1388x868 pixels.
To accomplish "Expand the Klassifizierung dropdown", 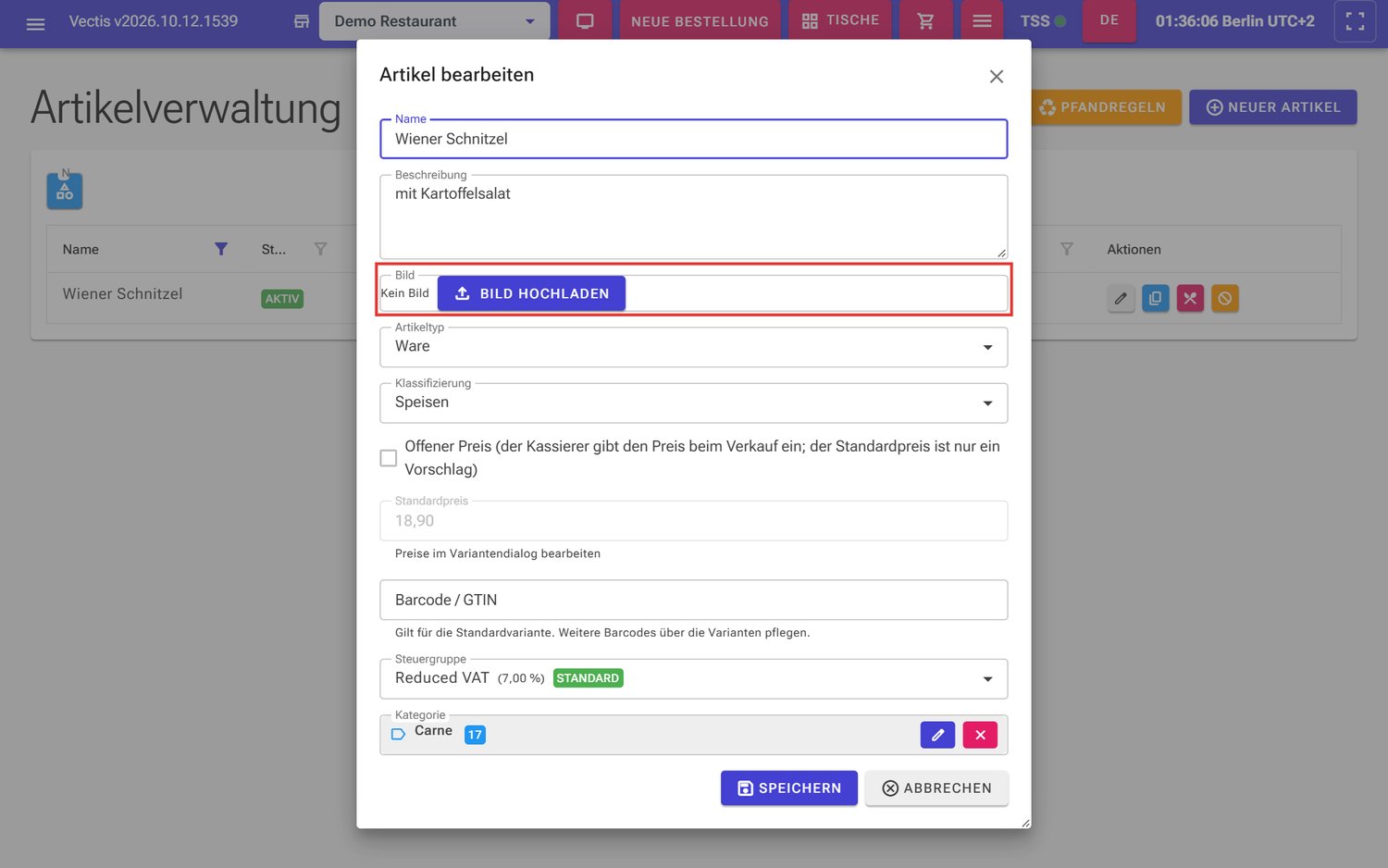I will [693, 403].
